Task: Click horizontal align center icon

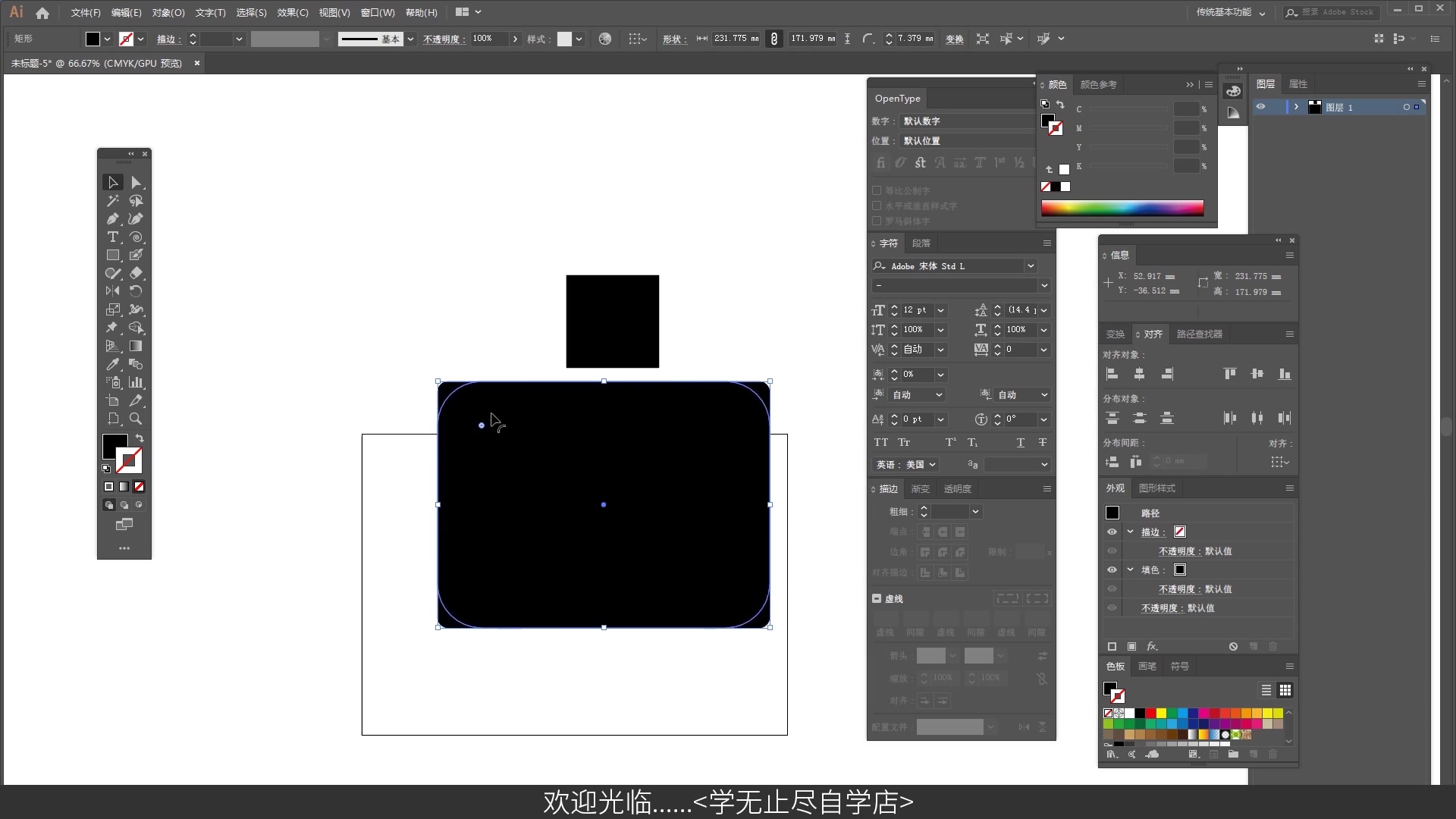Action: coord(1139,374)
